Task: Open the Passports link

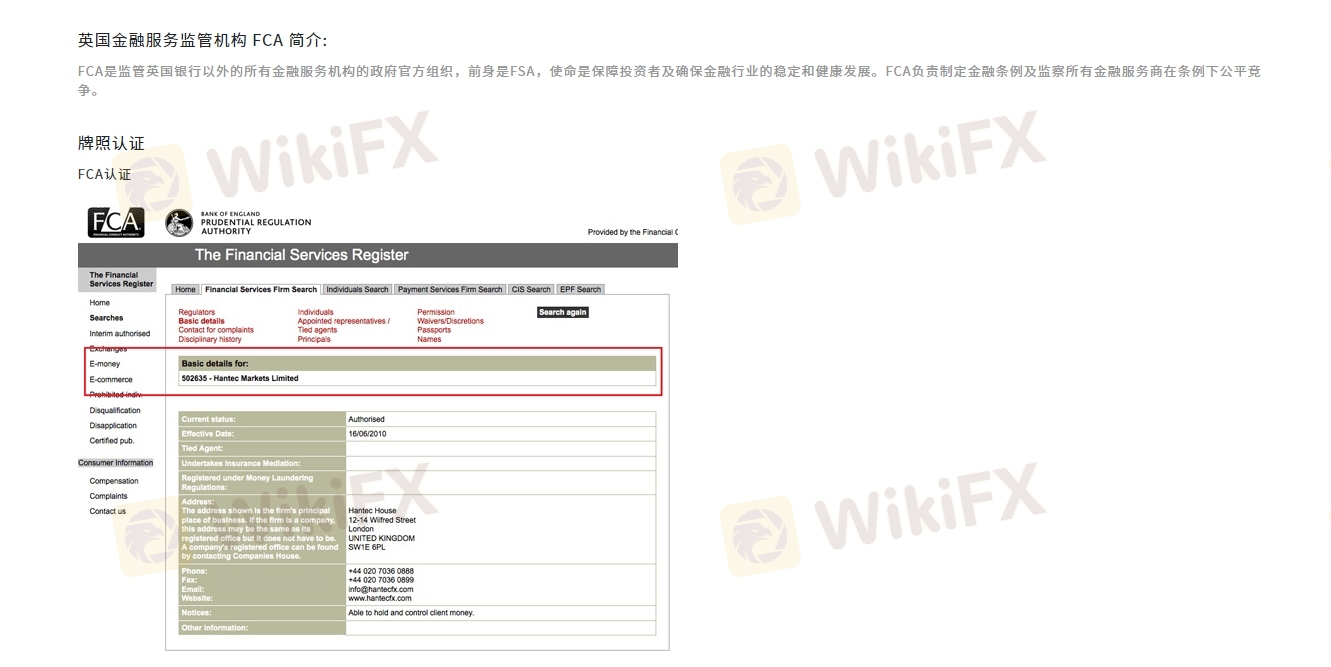Action: pyautogui.click(x=434, y=330)
